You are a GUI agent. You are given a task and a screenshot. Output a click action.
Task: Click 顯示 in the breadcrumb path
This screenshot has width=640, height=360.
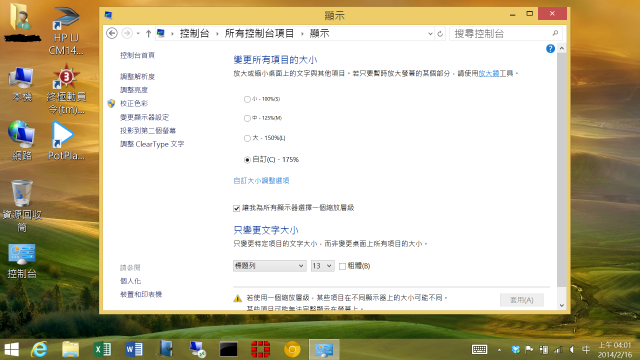click(319, 33)
